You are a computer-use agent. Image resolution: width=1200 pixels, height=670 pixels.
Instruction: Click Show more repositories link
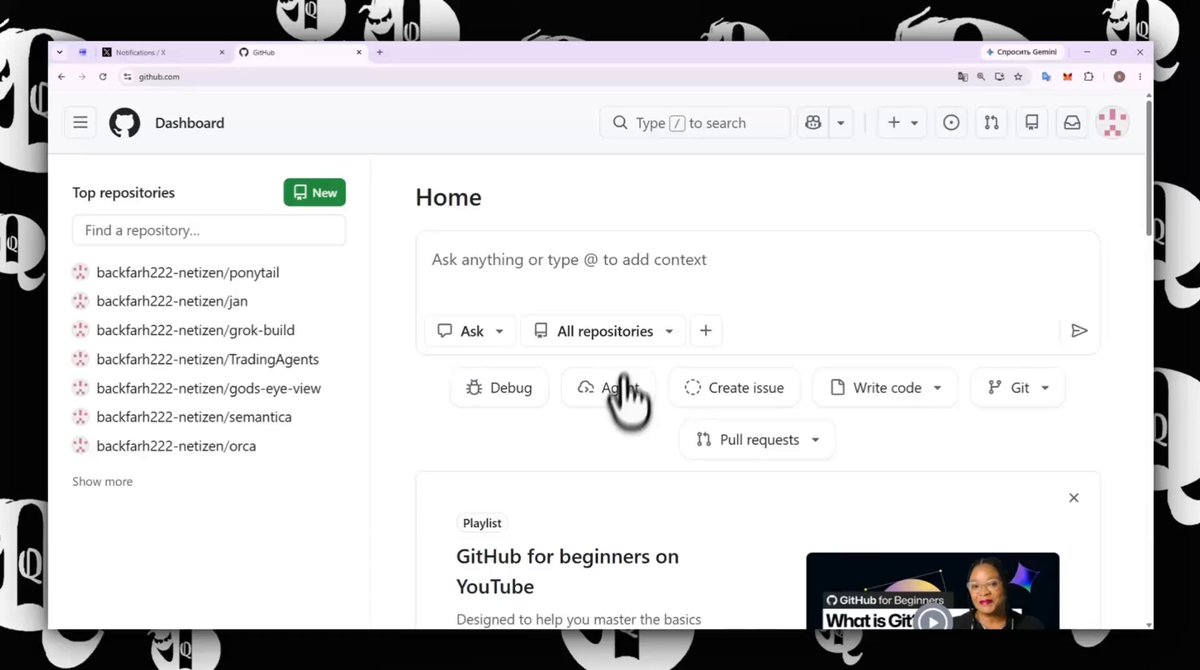point(102,482)
